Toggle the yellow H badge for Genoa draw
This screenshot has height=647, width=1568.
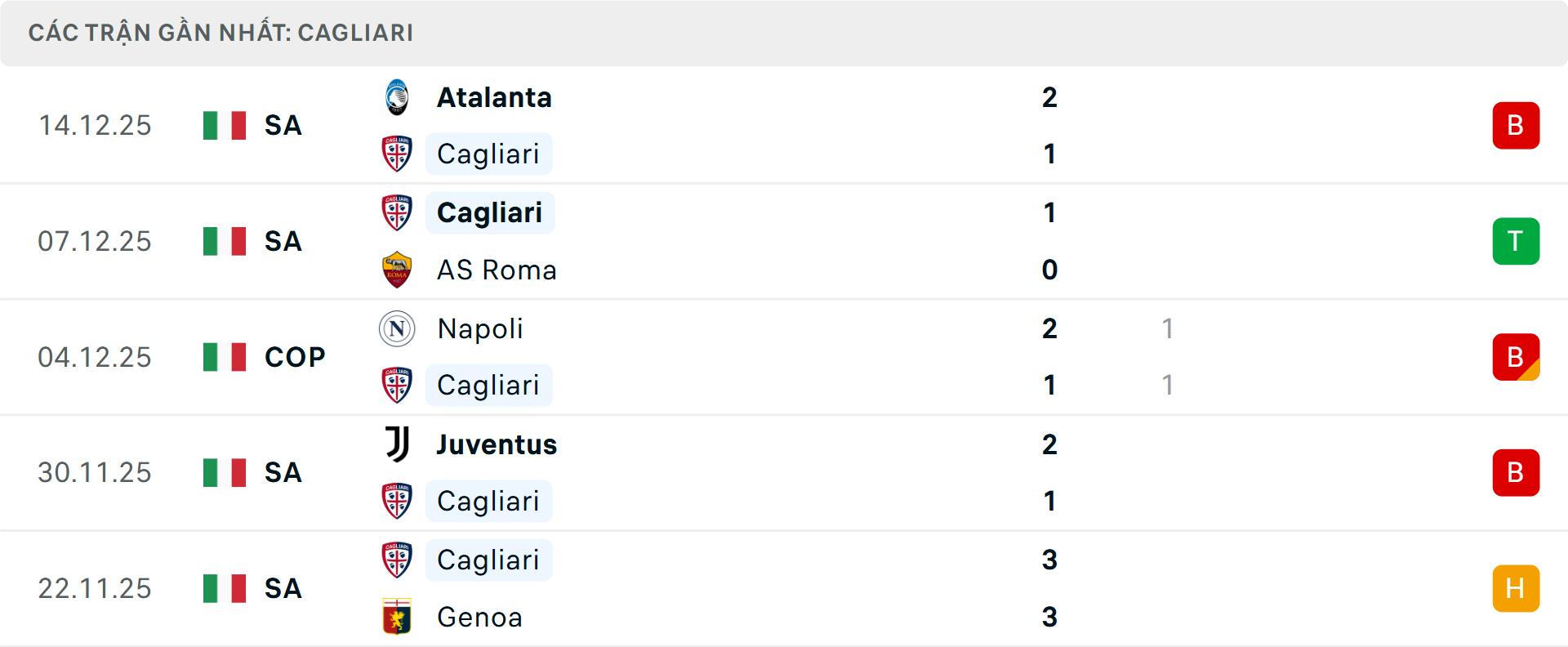[x=1516, y=588]
